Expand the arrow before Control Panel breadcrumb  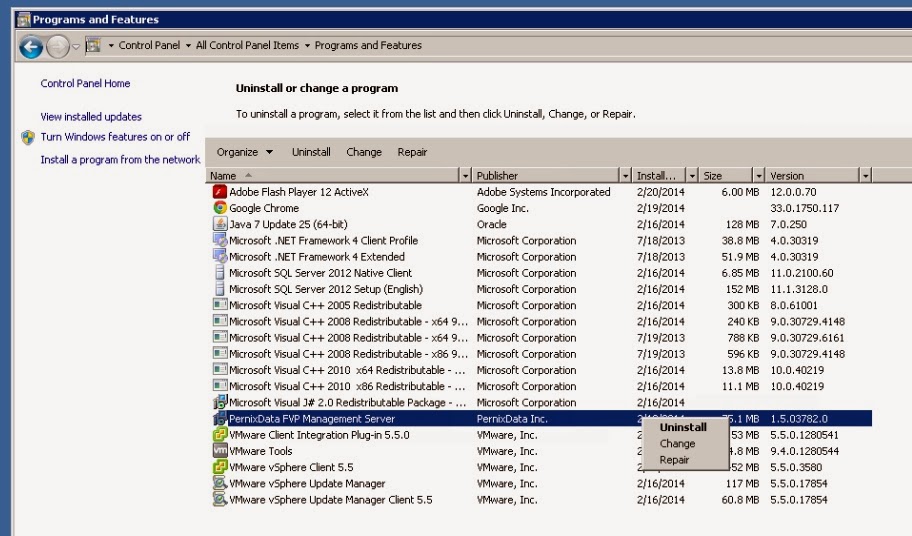pos(111,45)
